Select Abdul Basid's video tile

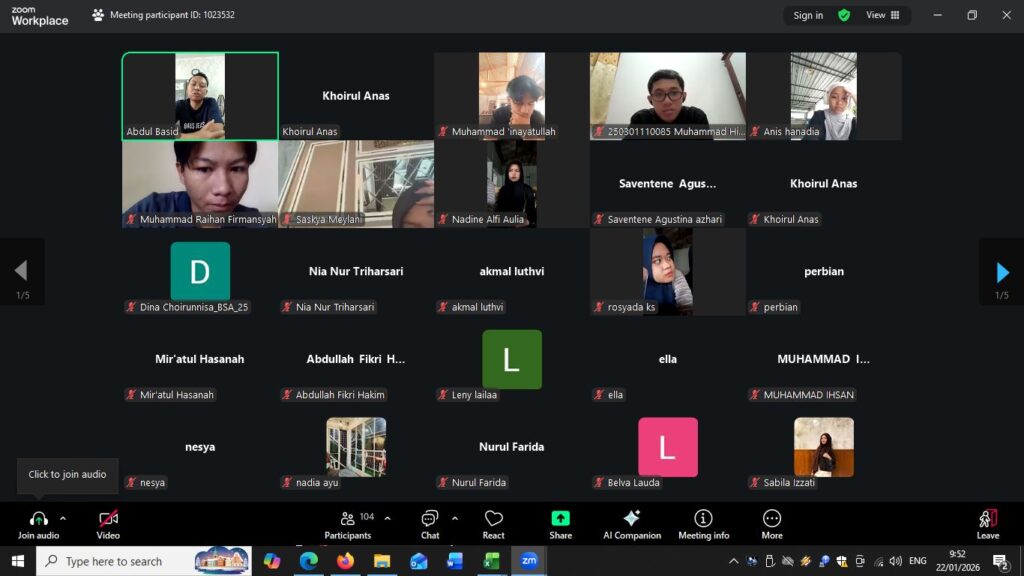click(200, 96)
